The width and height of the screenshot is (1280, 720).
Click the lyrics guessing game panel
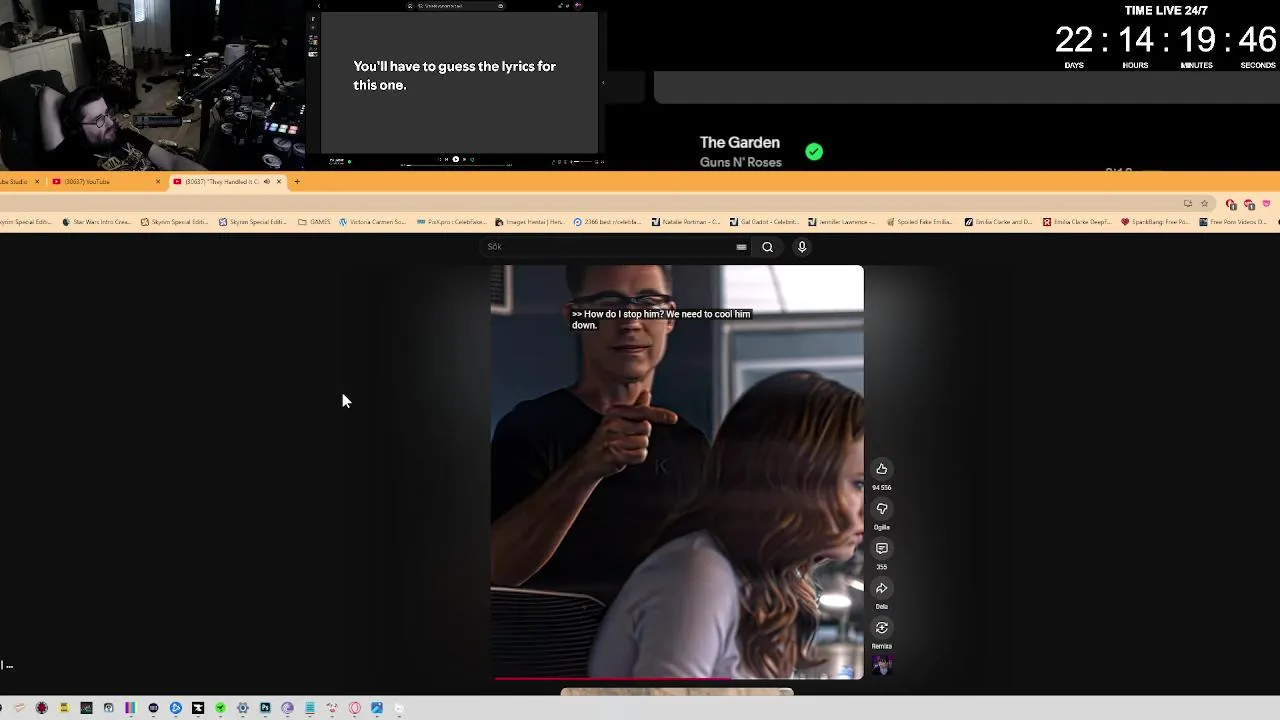(x=459, y=83)
